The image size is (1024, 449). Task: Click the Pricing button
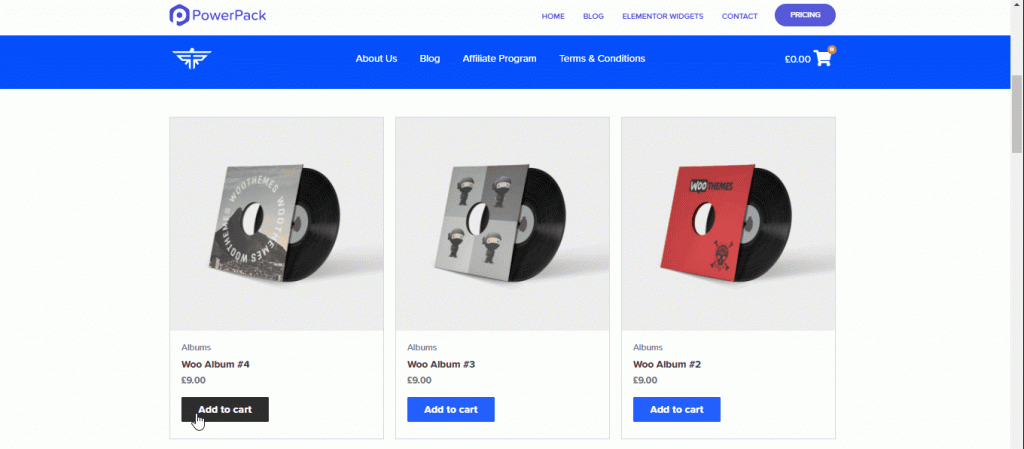pyautogui.click(x=805, y=15)
